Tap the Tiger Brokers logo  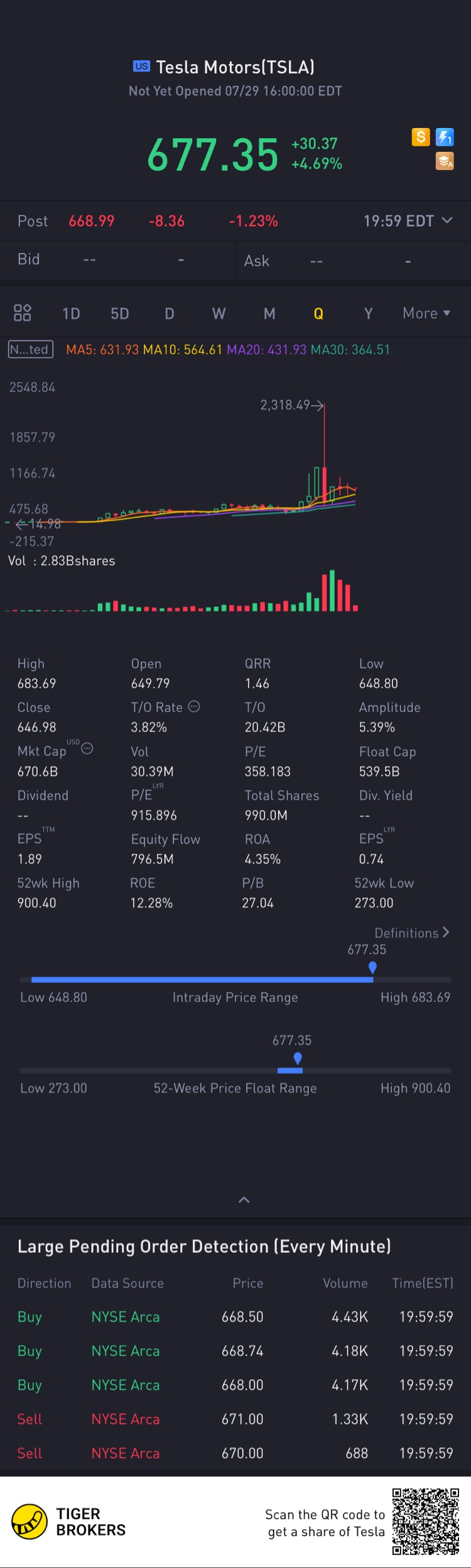tap(30, 1522)
